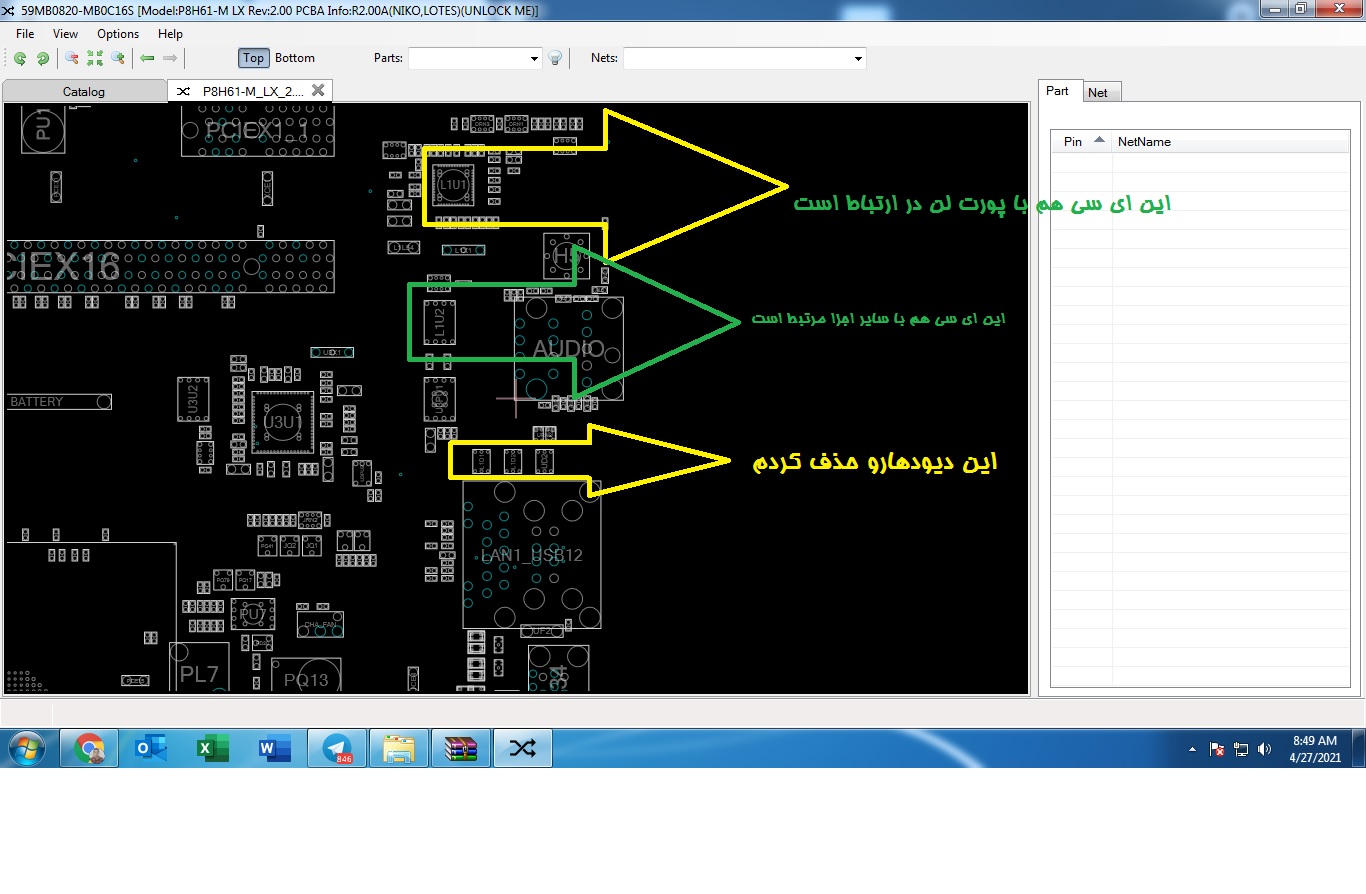
Task: Click the fit-to-window zoom icon
Action: pyautogui.click(x=95, y=58)
